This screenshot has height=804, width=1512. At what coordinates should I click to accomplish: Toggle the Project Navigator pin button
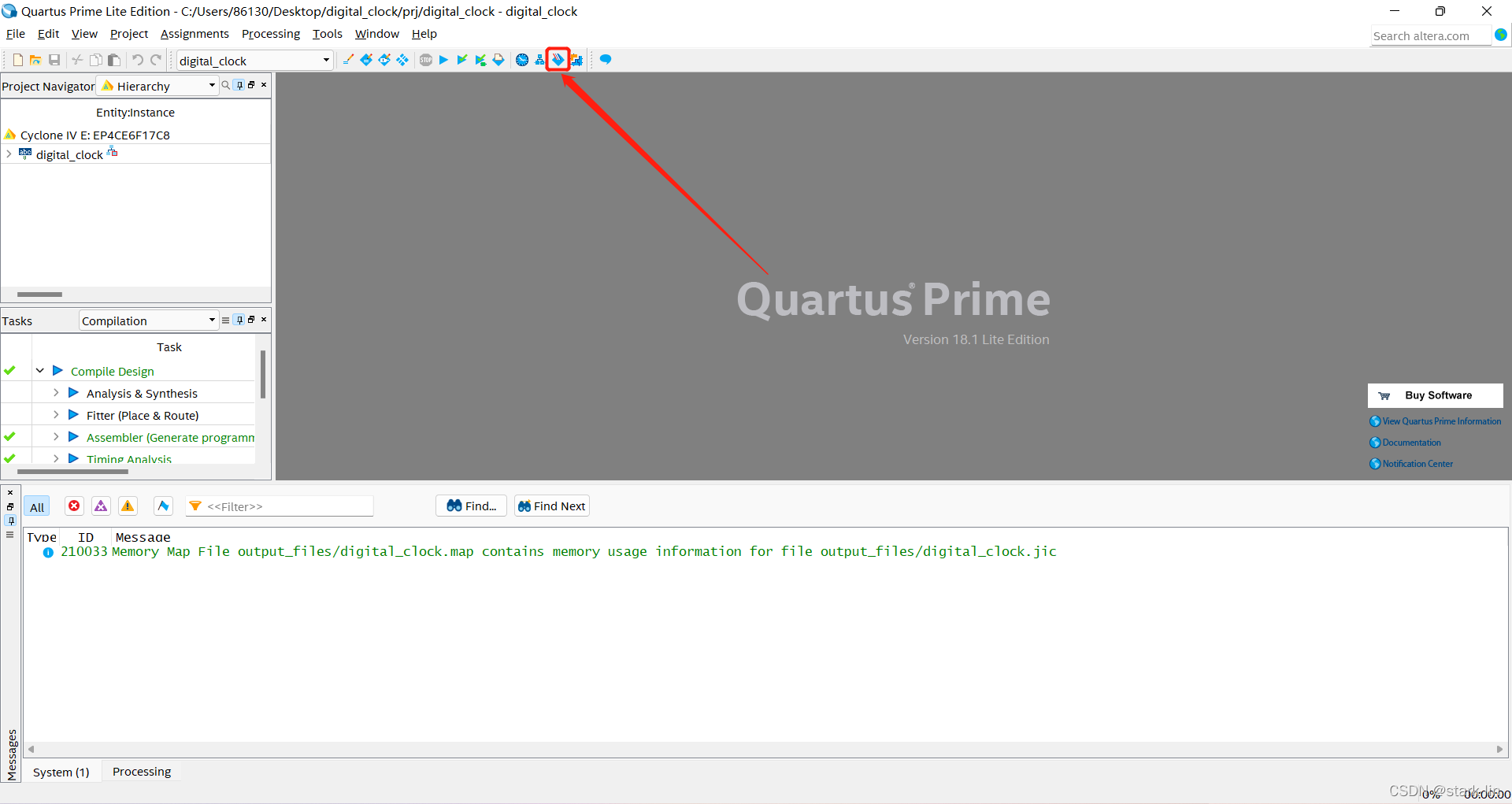click(x=239, y=85)
